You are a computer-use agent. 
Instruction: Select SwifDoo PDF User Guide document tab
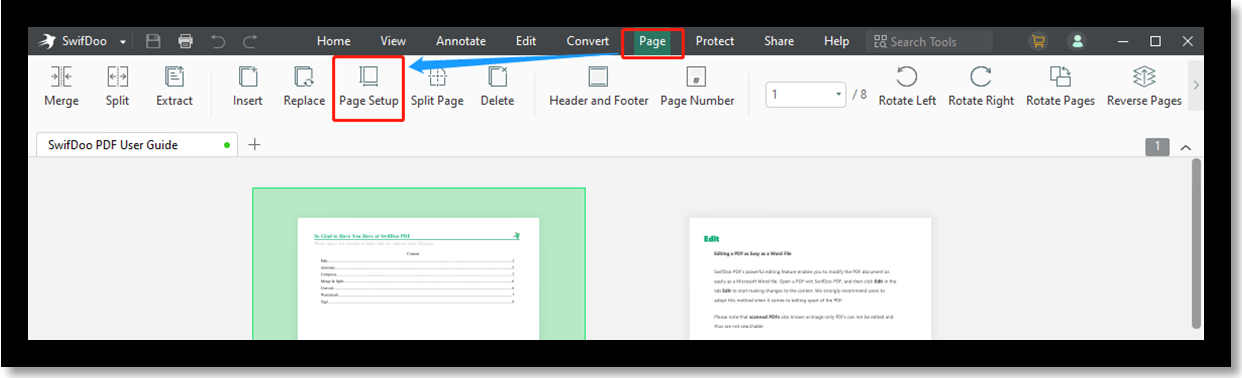[x=136, y=145]
